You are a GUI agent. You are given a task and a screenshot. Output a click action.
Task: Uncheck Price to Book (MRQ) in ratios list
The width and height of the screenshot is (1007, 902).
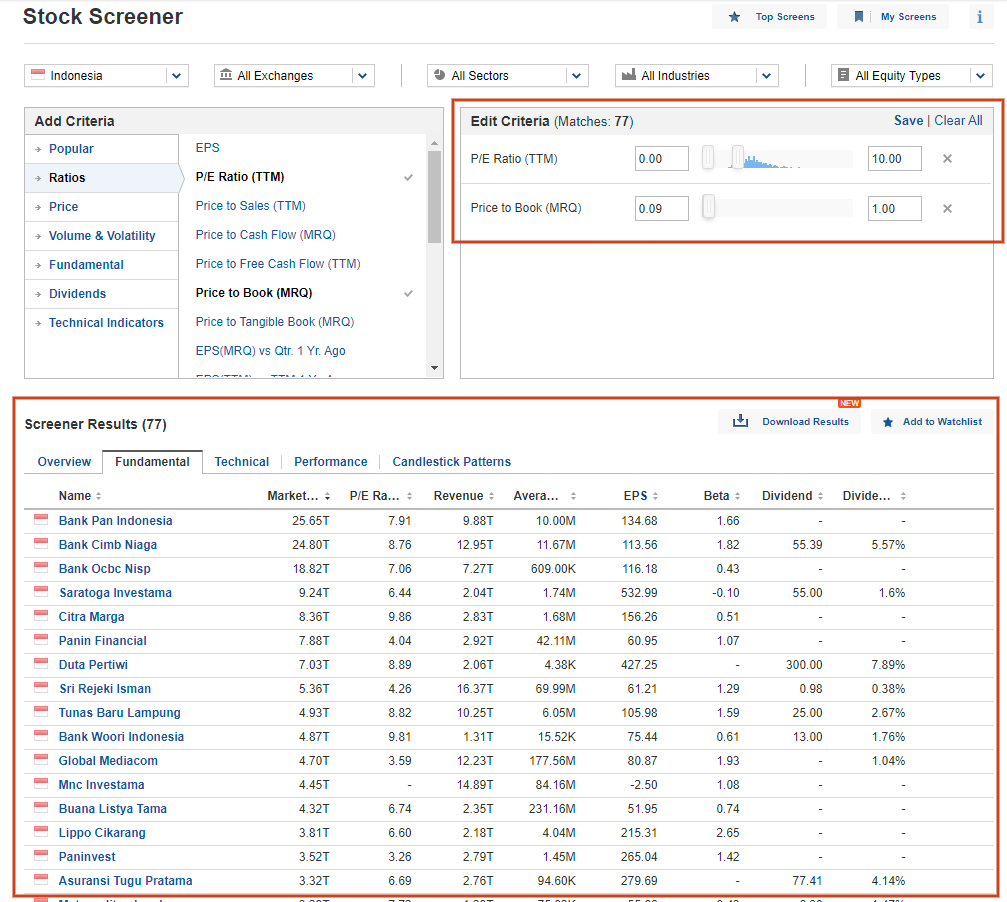[x=408, y=293]
